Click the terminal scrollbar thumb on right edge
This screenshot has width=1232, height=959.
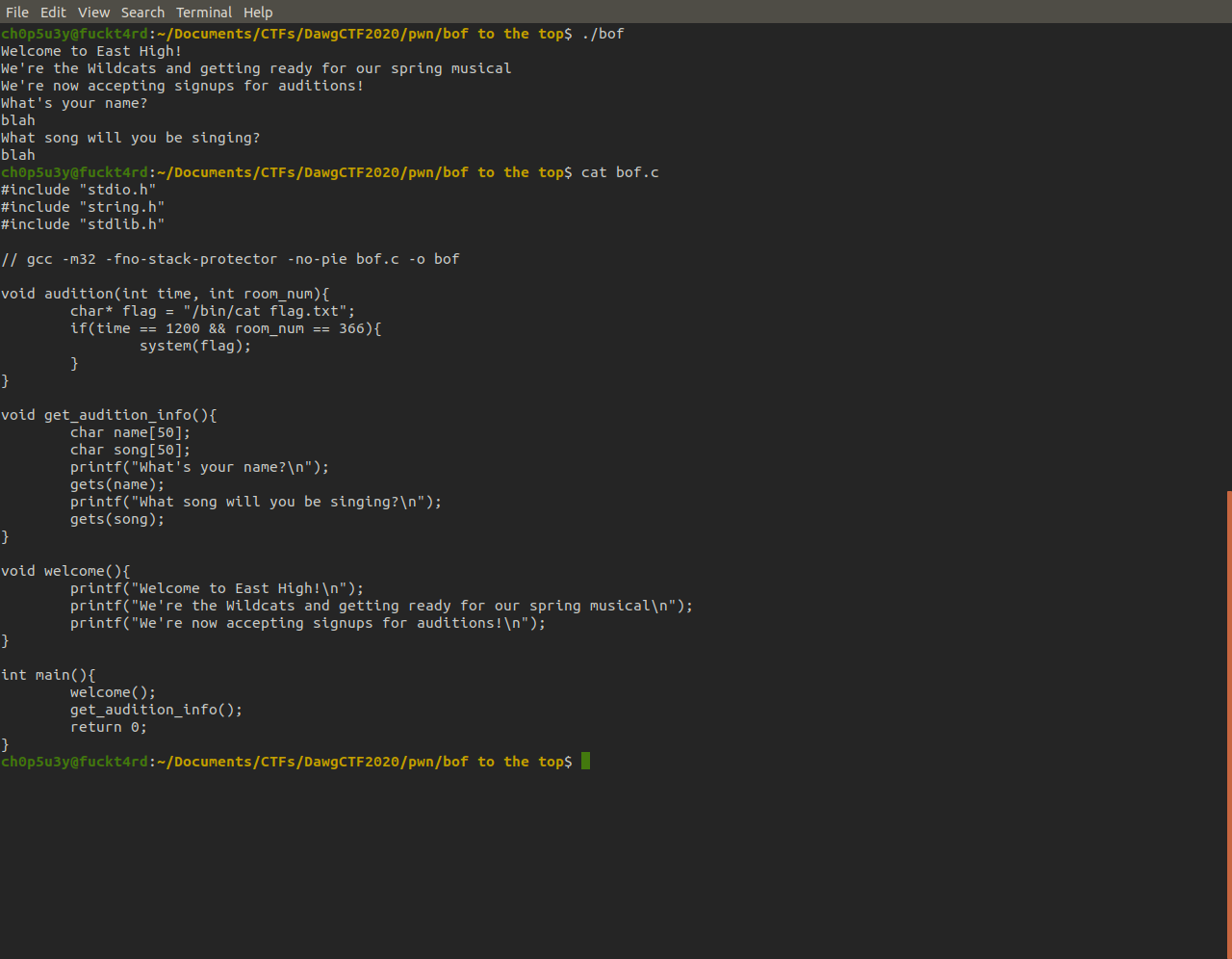pyautogui.click(x=1229, y=724)
